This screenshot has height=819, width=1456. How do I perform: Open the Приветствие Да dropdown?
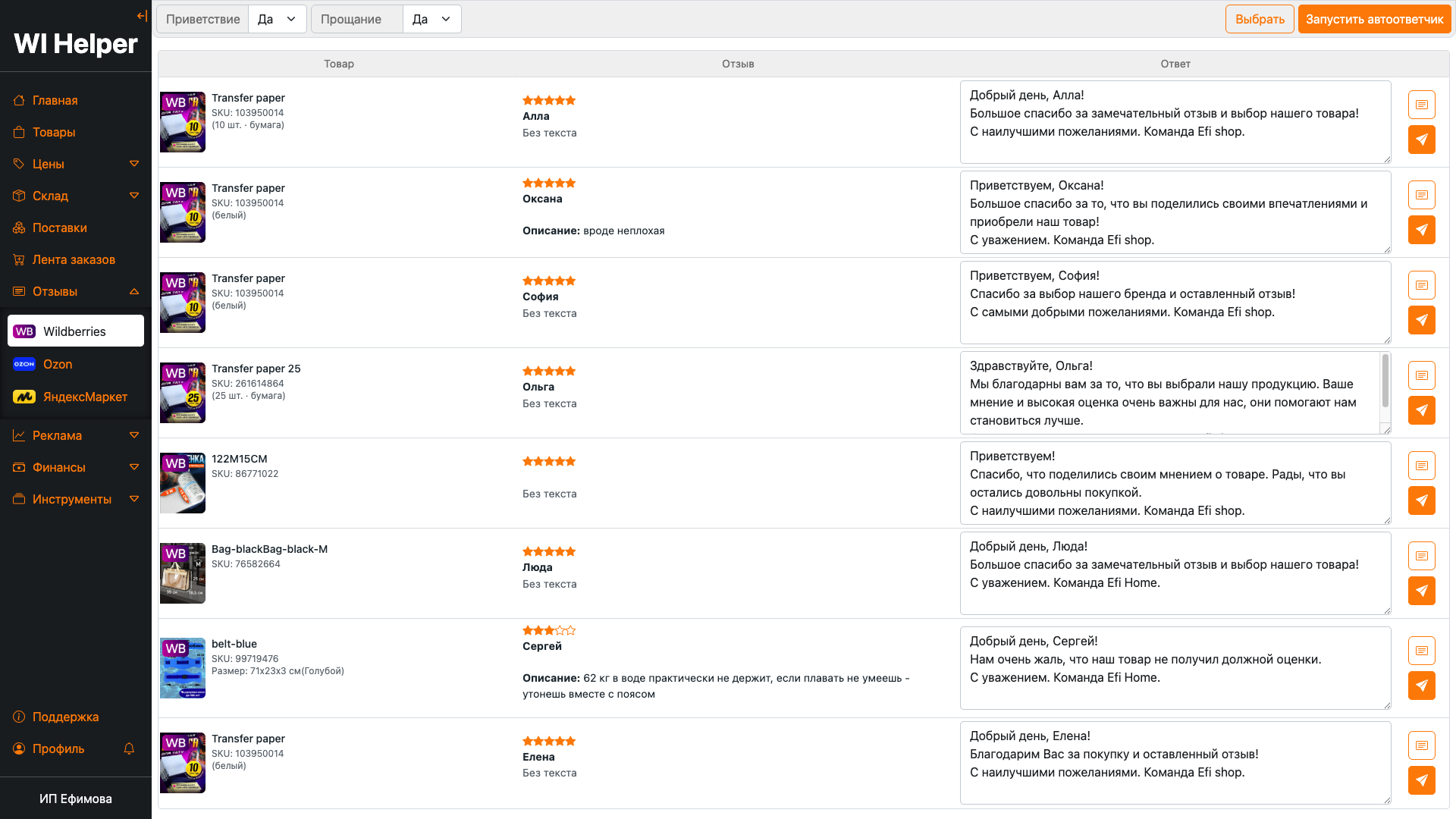pos(277,19)
